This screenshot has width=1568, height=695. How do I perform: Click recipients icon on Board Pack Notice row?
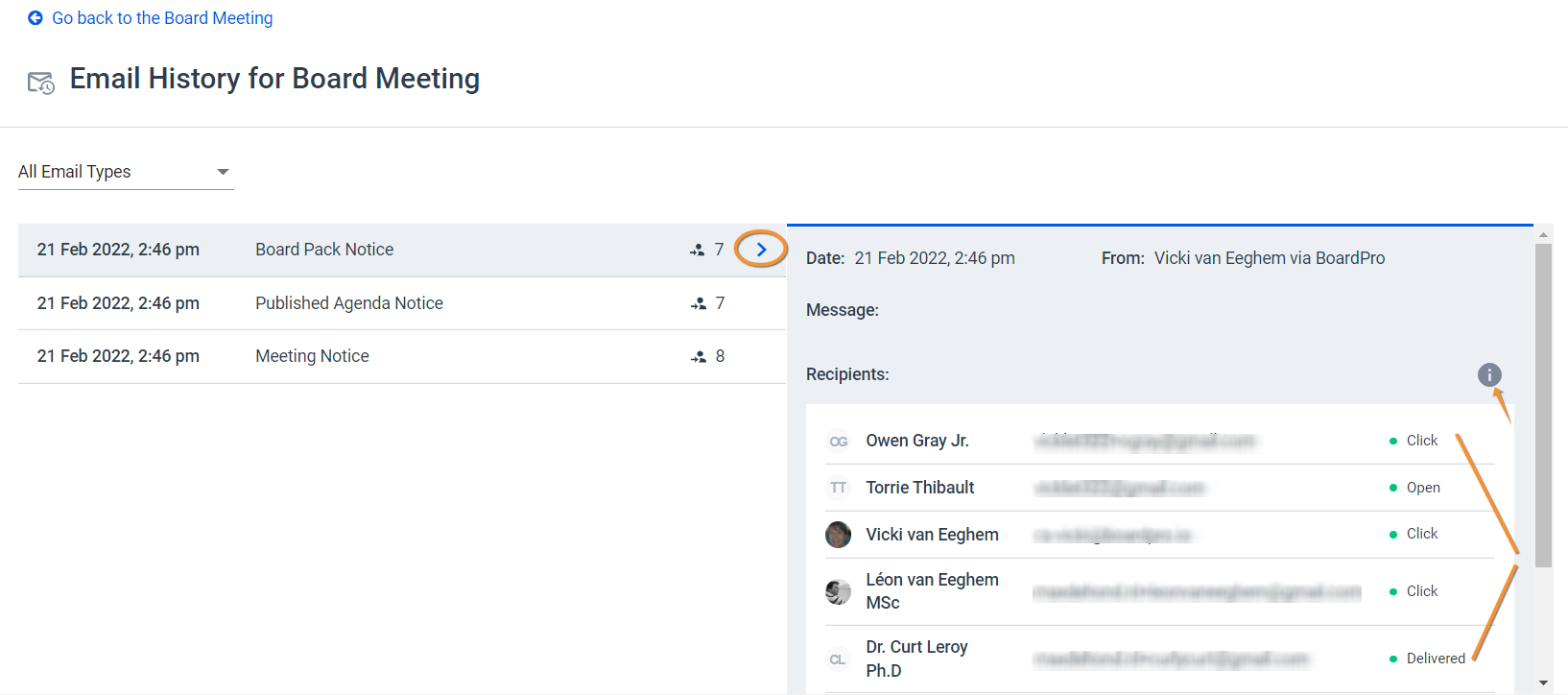point(698,251)
